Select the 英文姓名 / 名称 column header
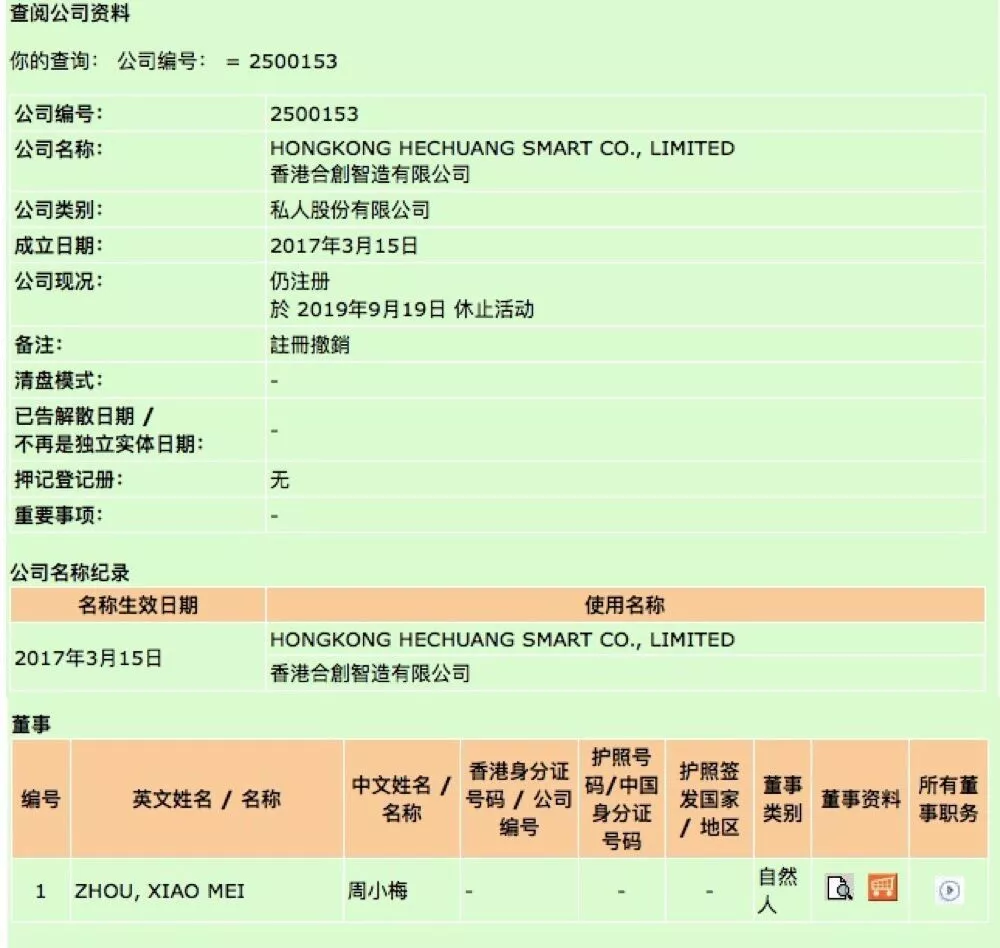 [x=207, y=799]
